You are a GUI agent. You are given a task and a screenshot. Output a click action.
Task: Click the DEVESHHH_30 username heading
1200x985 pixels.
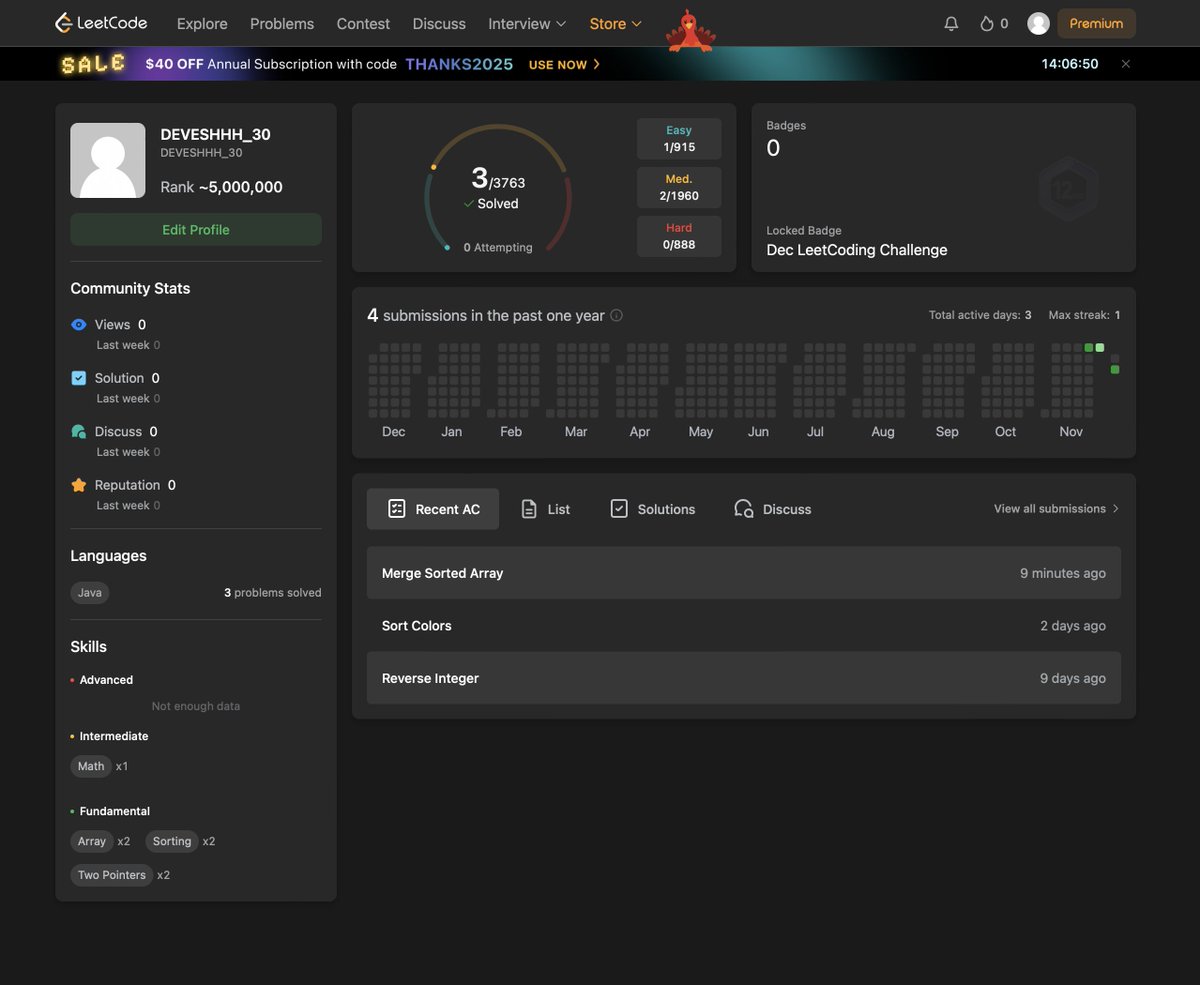[215, 134]
